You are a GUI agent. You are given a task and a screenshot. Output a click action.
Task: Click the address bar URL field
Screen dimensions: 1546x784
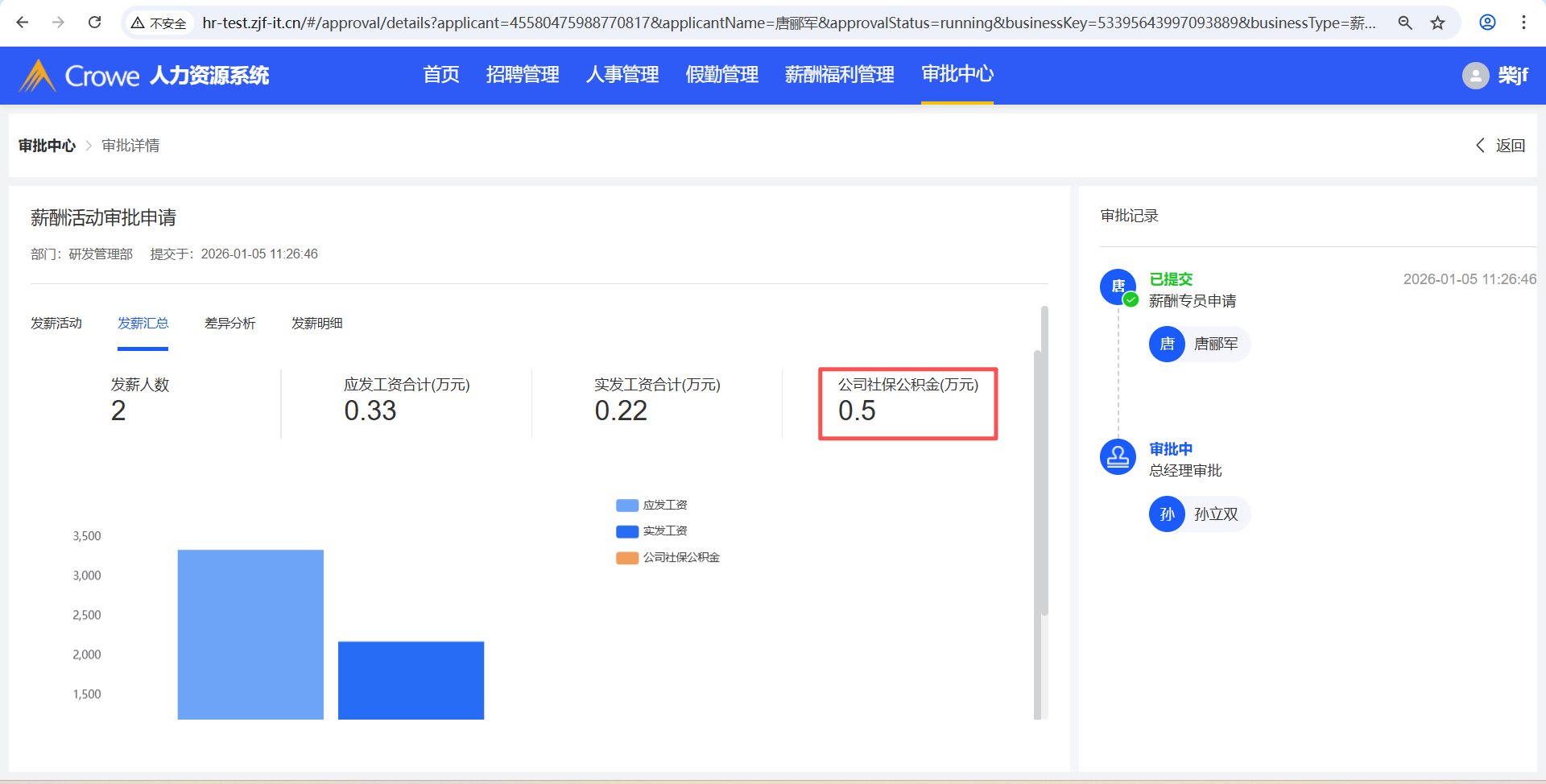[789, 23]
